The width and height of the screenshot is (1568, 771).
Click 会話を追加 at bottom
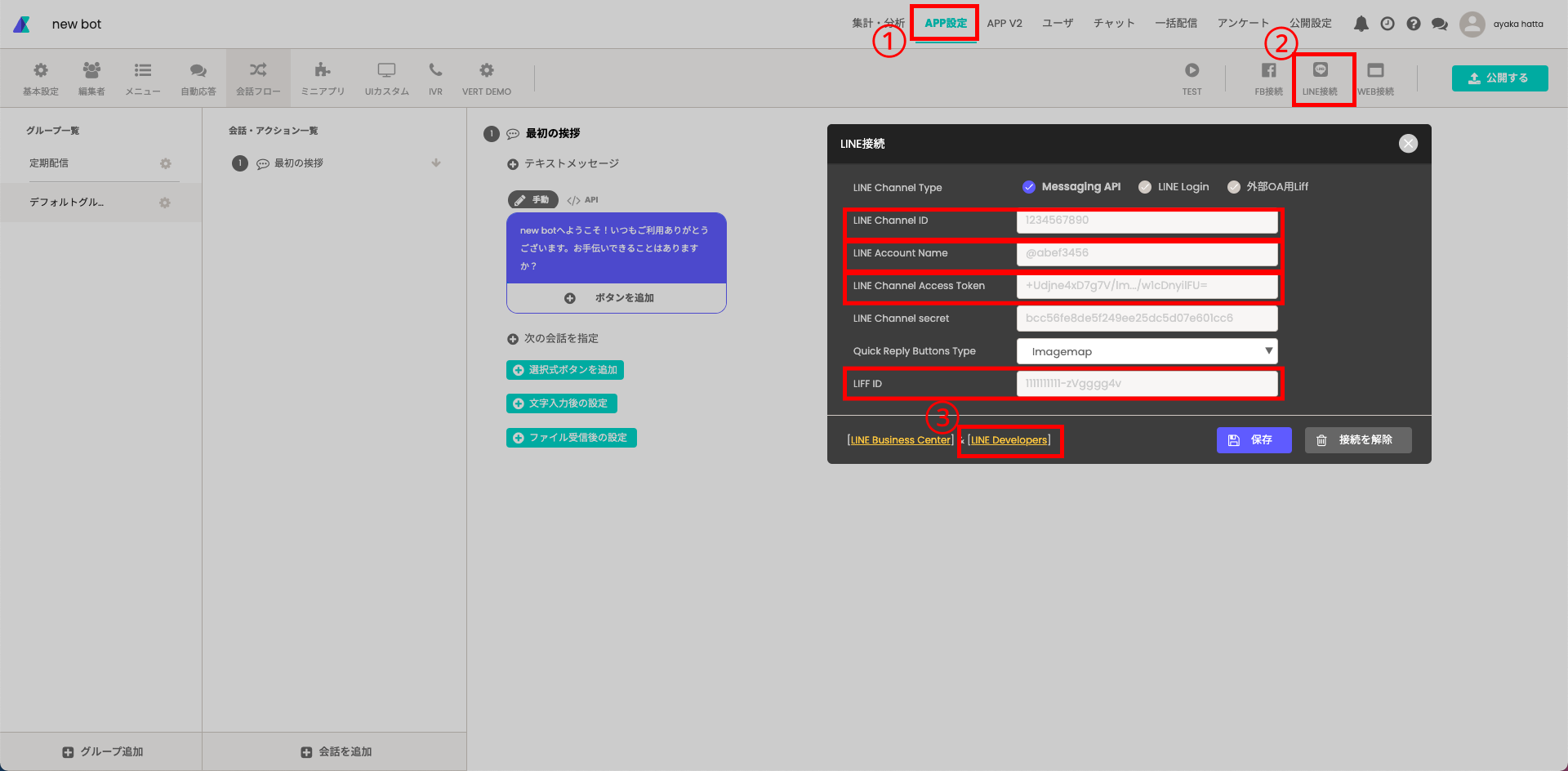tap(336, 751)
